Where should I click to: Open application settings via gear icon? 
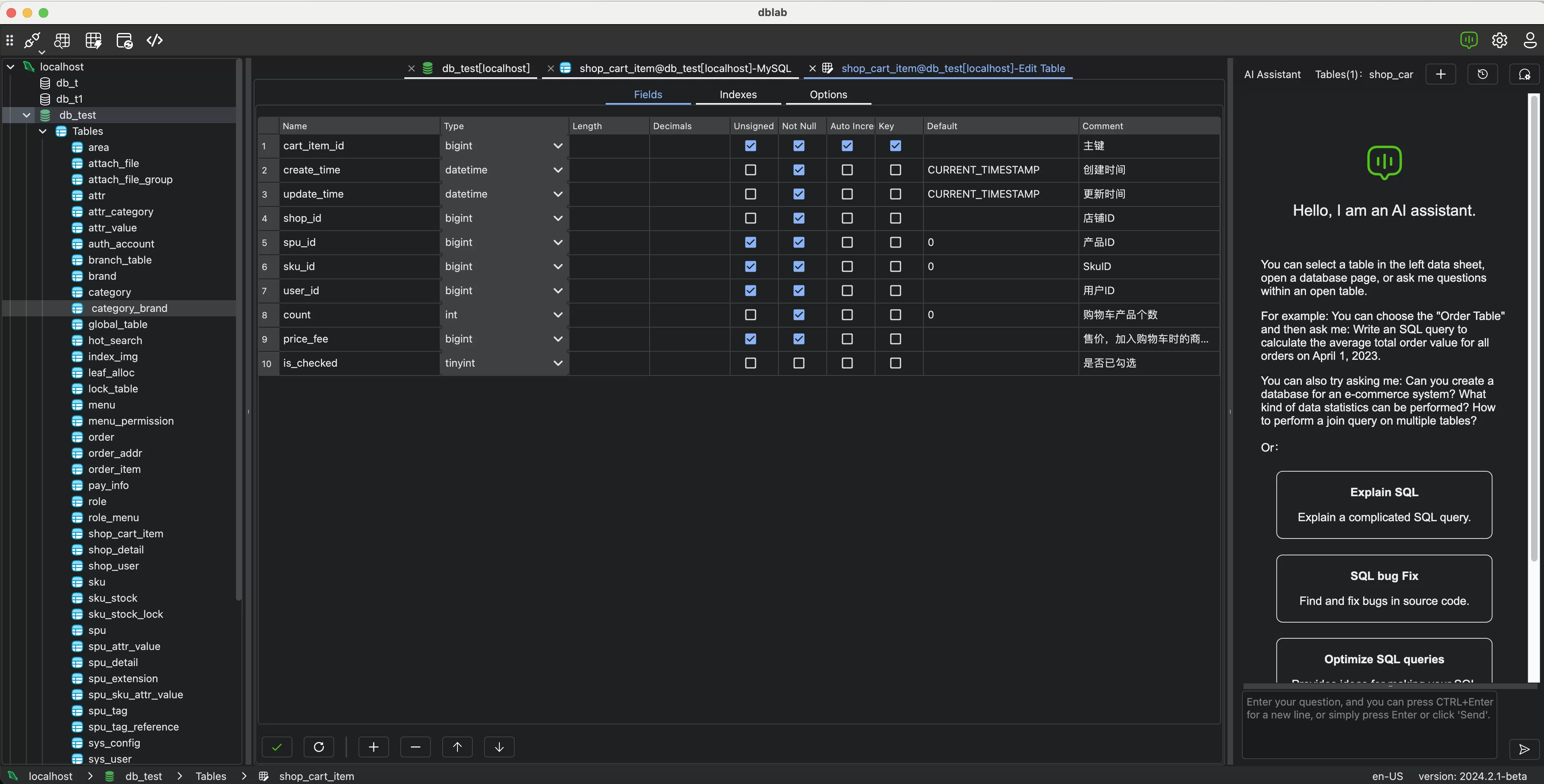[1499, 40]
